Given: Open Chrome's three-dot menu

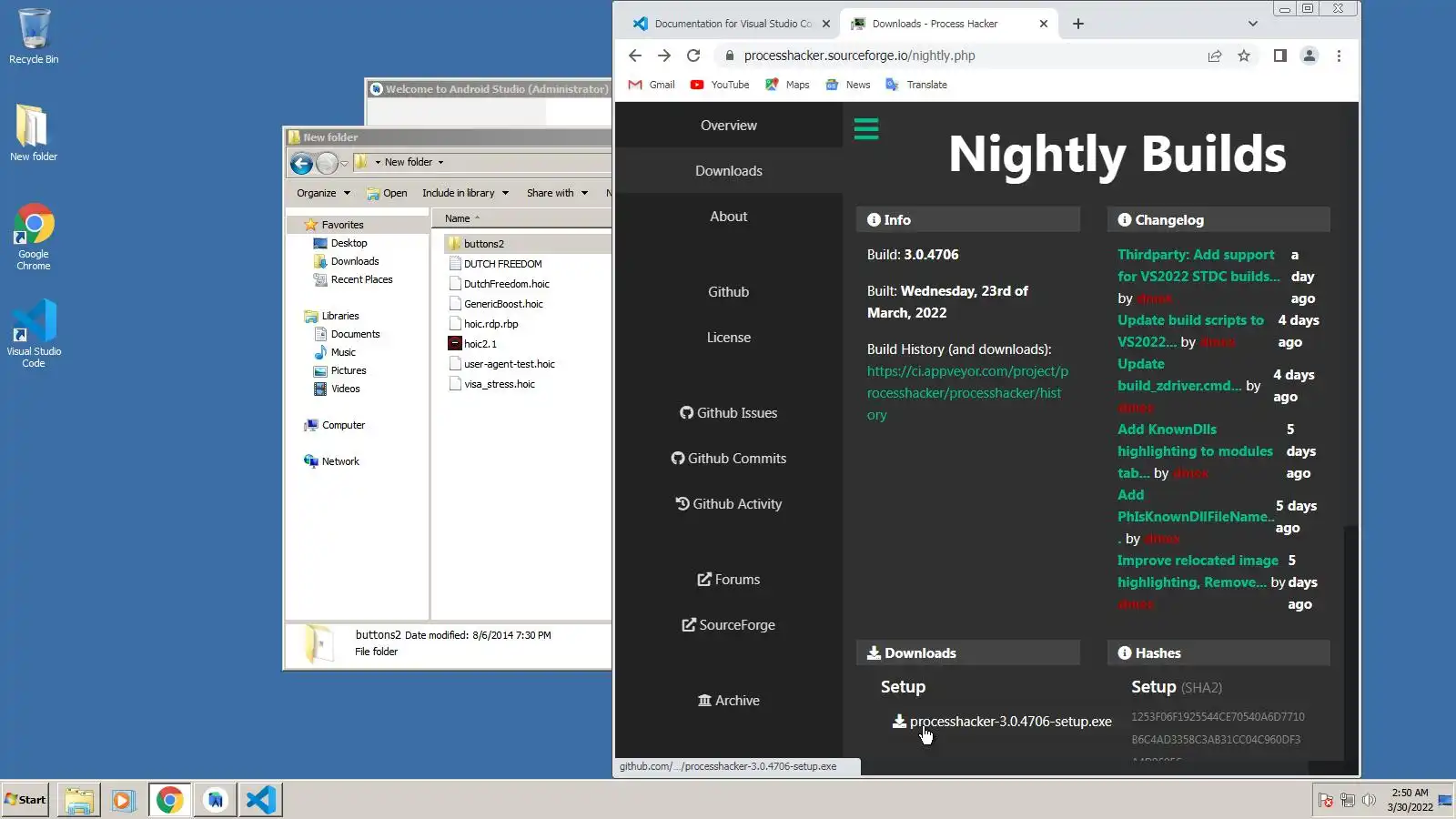Looking at the screenshot, I should [1339, 56].
